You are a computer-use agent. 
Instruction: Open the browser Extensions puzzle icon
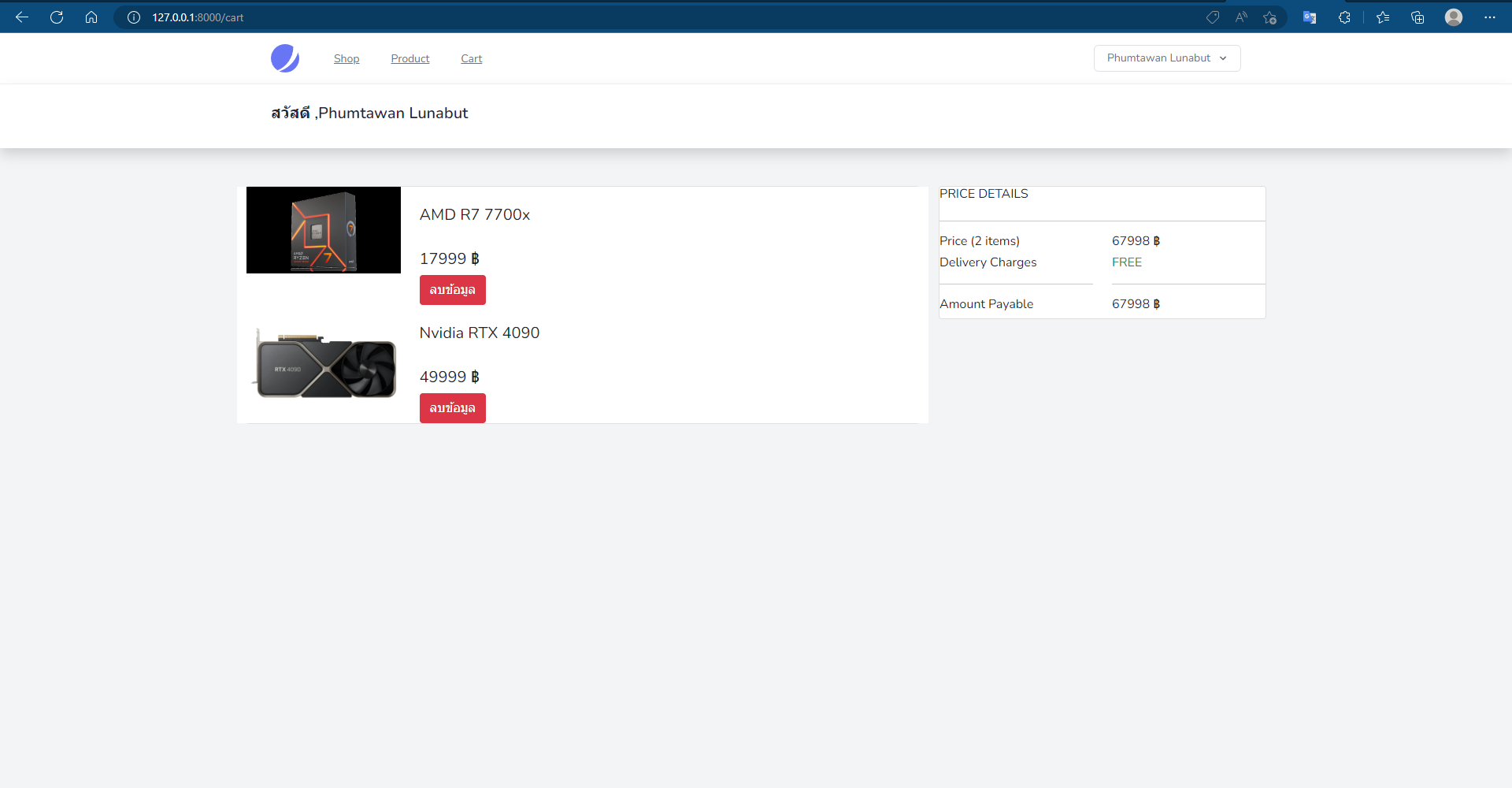click(1345, 17)
